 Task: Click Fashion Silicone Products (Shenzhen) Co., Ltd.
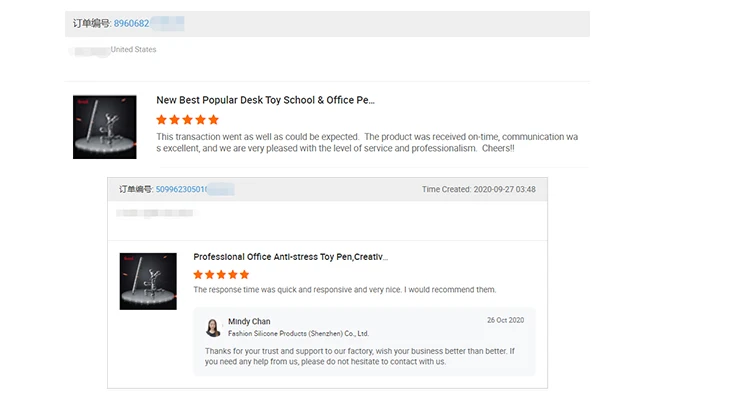[x=298, y=333]
